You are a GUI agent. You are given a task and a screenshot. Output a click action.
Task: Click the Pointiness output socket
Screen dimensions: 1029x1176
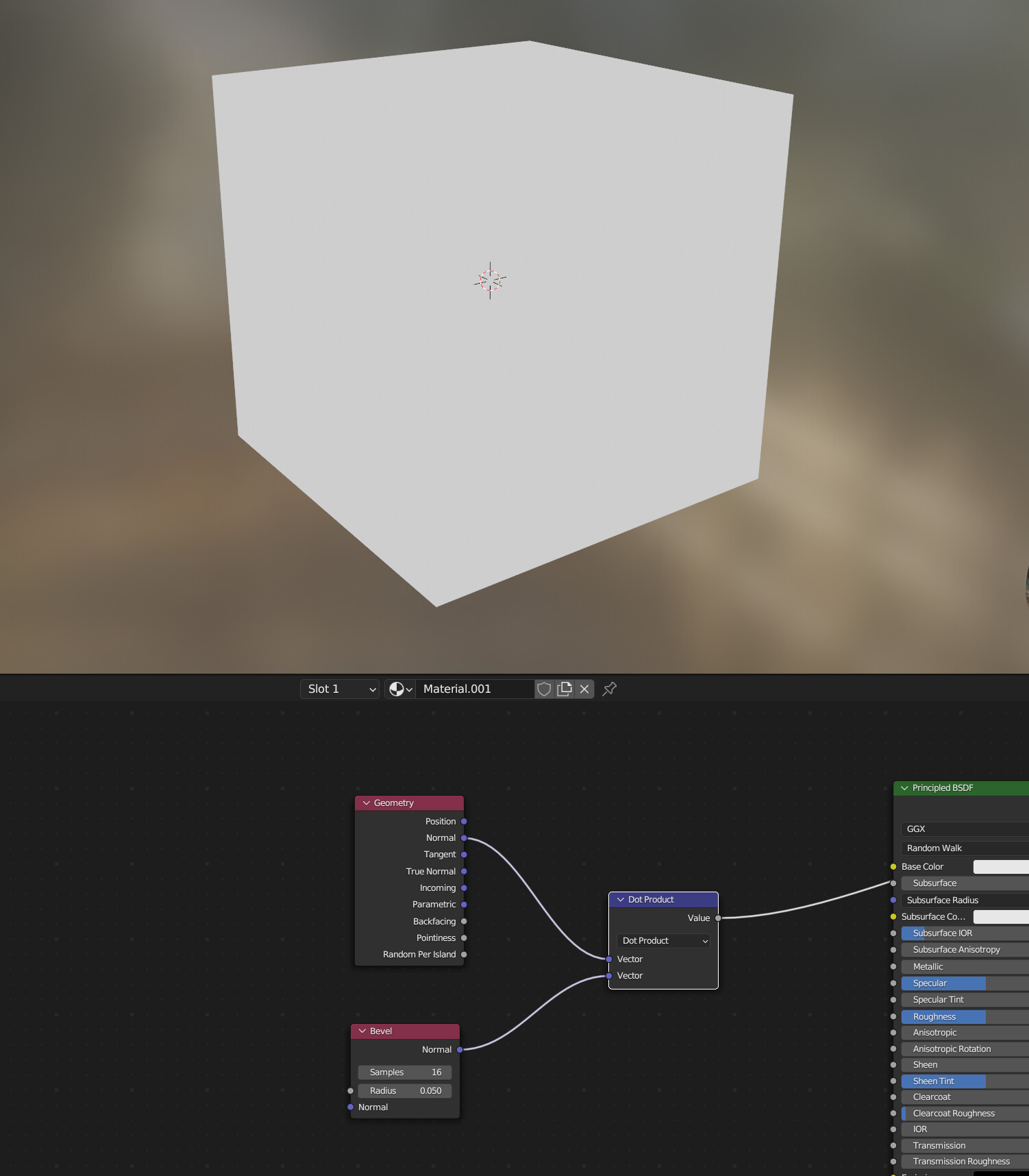(x=464, y=938)
